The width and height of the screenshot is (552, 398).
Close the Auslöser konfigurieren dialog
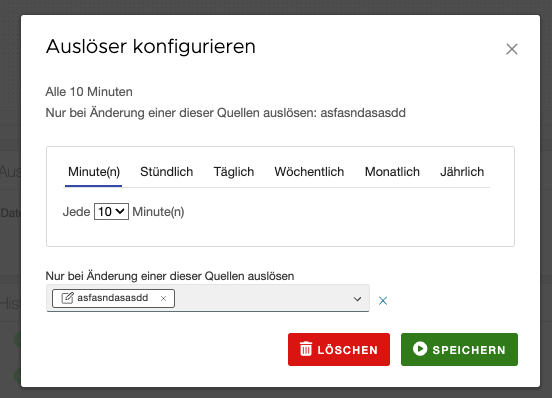point(512,49)
